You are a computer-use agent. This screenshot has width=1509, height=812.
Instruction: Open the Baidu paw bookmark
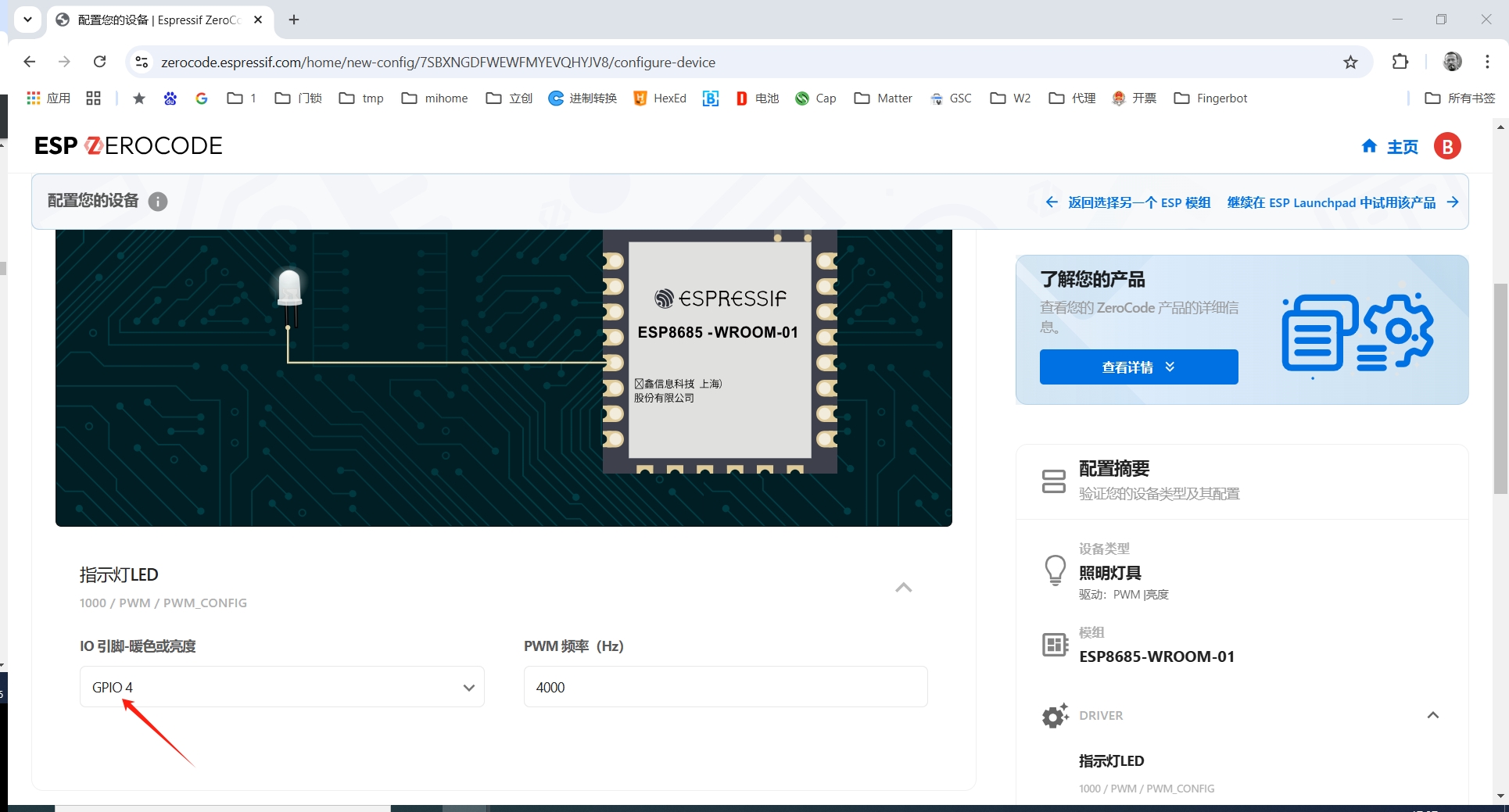(170, 98)
